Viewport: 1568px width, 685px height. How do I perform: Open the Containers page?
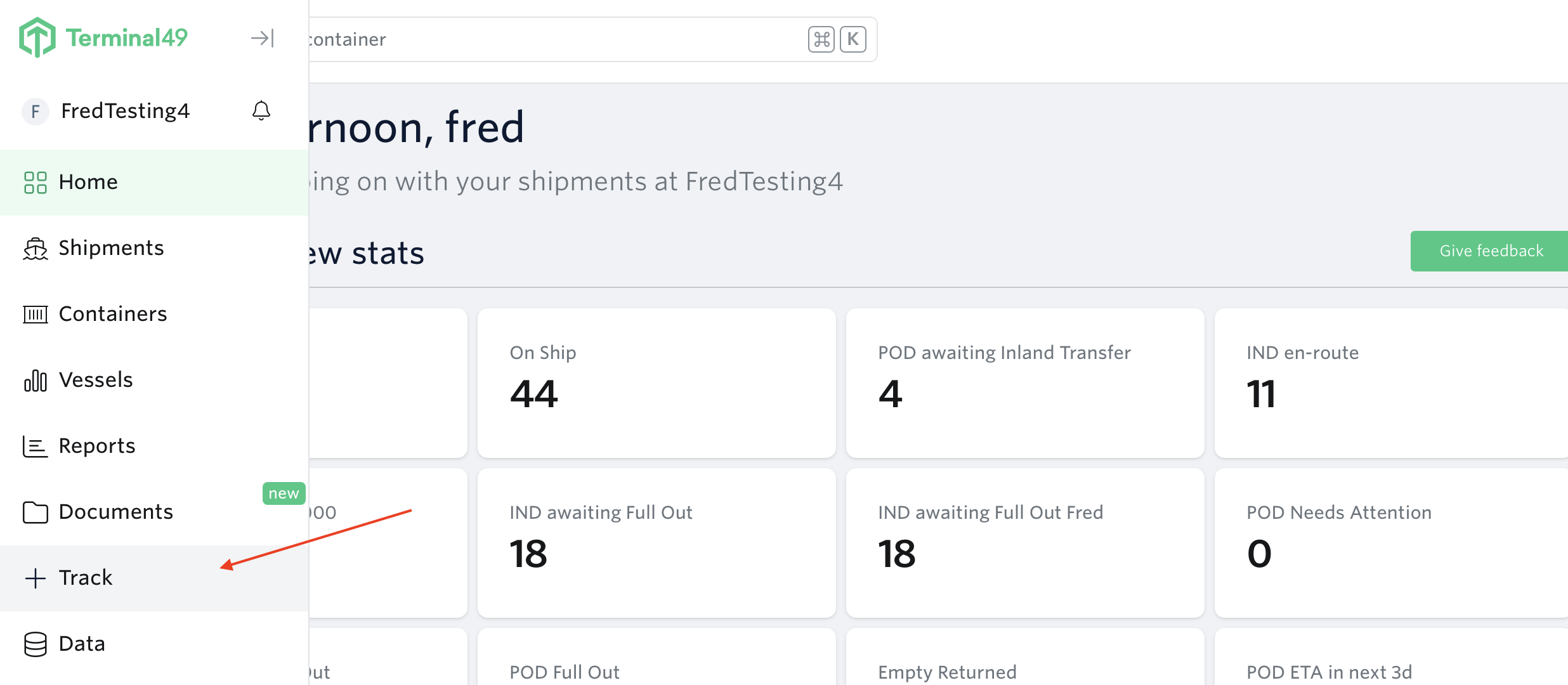click(113, 314)
